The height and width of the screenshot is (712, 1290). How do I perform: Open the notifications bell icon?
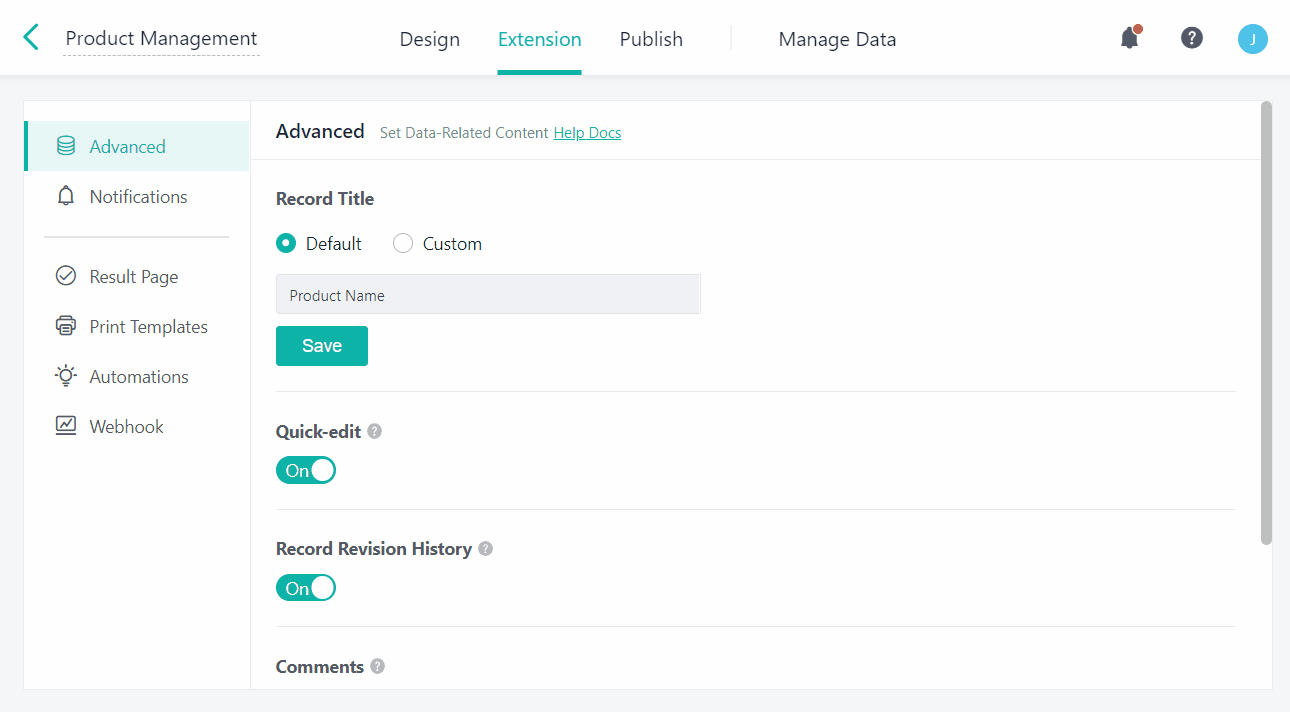[x=1130, y=38]
